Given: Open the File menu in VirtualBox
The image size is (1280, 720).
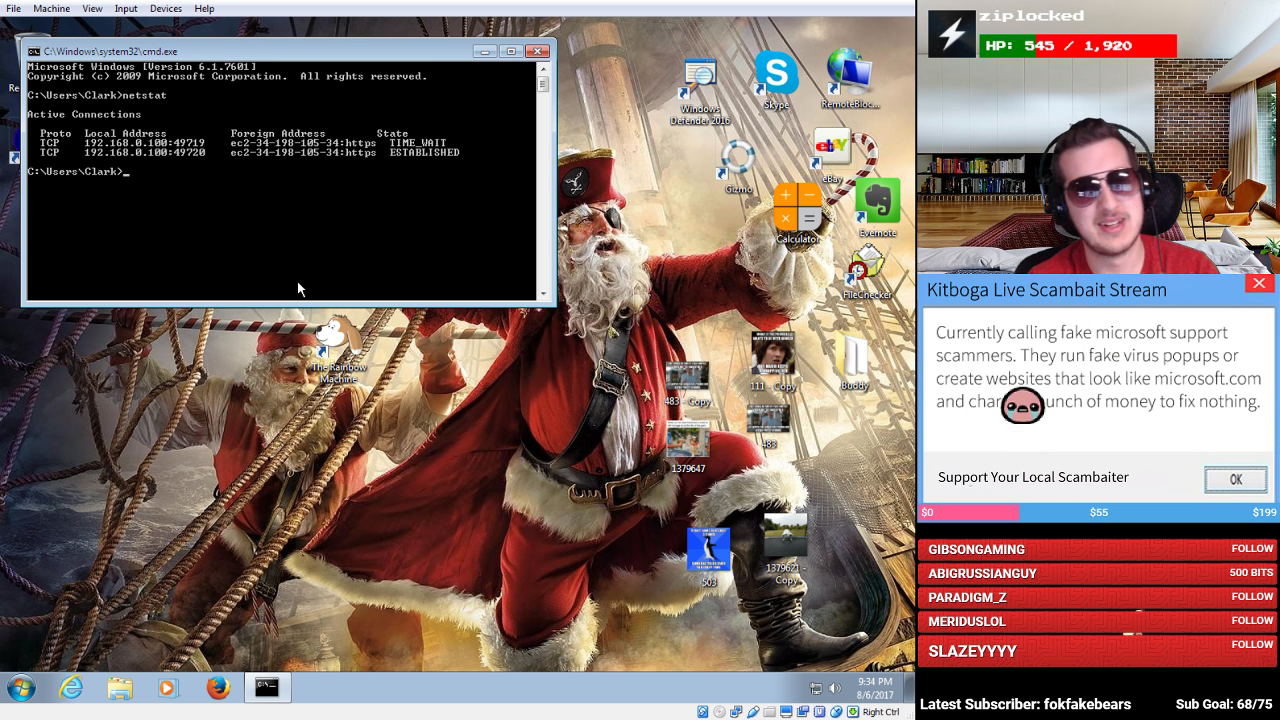Looking at the screenshot, I should 13,8.
